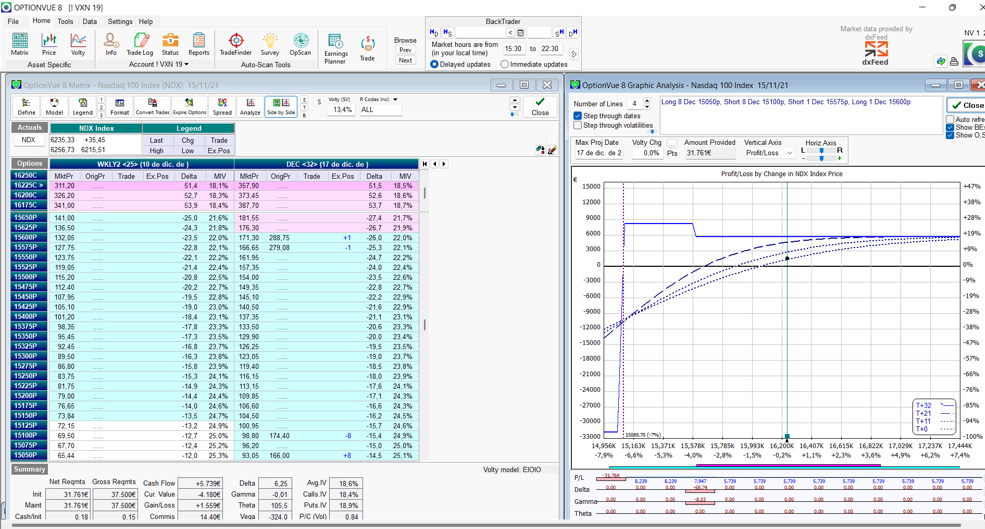Expand the Account VXN 19 dropdown
This screenshot has width=985, height=529.
click(x=158, y=64)
